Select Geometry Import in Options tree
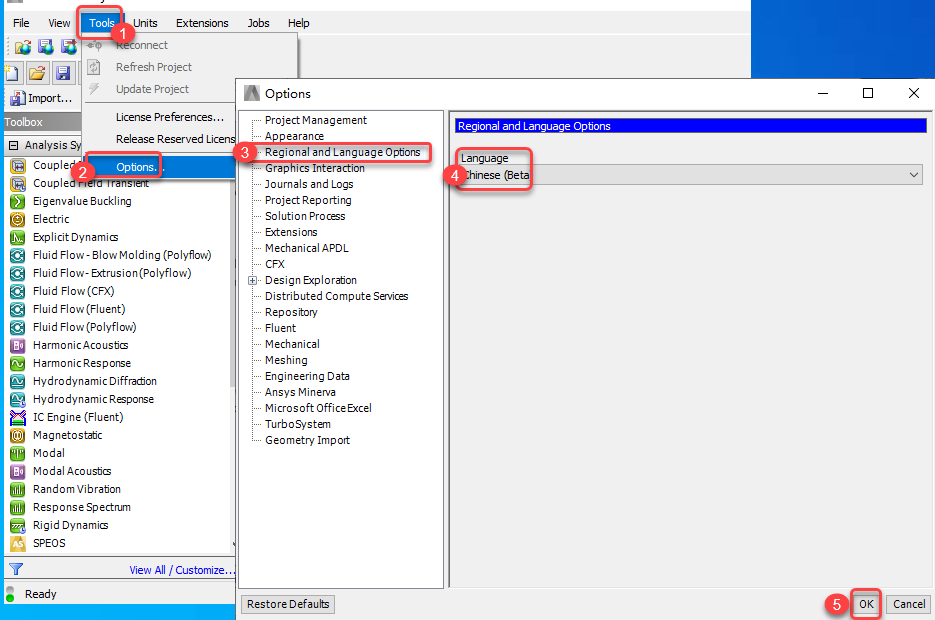 (307, 440)
